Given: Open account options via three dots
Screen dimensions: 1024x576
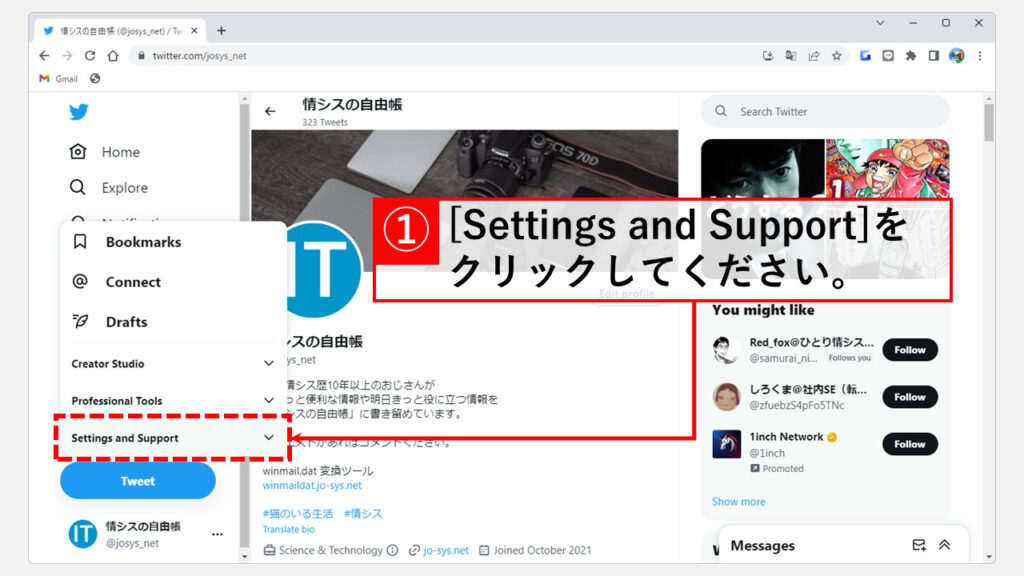Looking at the screenshot, I should point(217,535).
